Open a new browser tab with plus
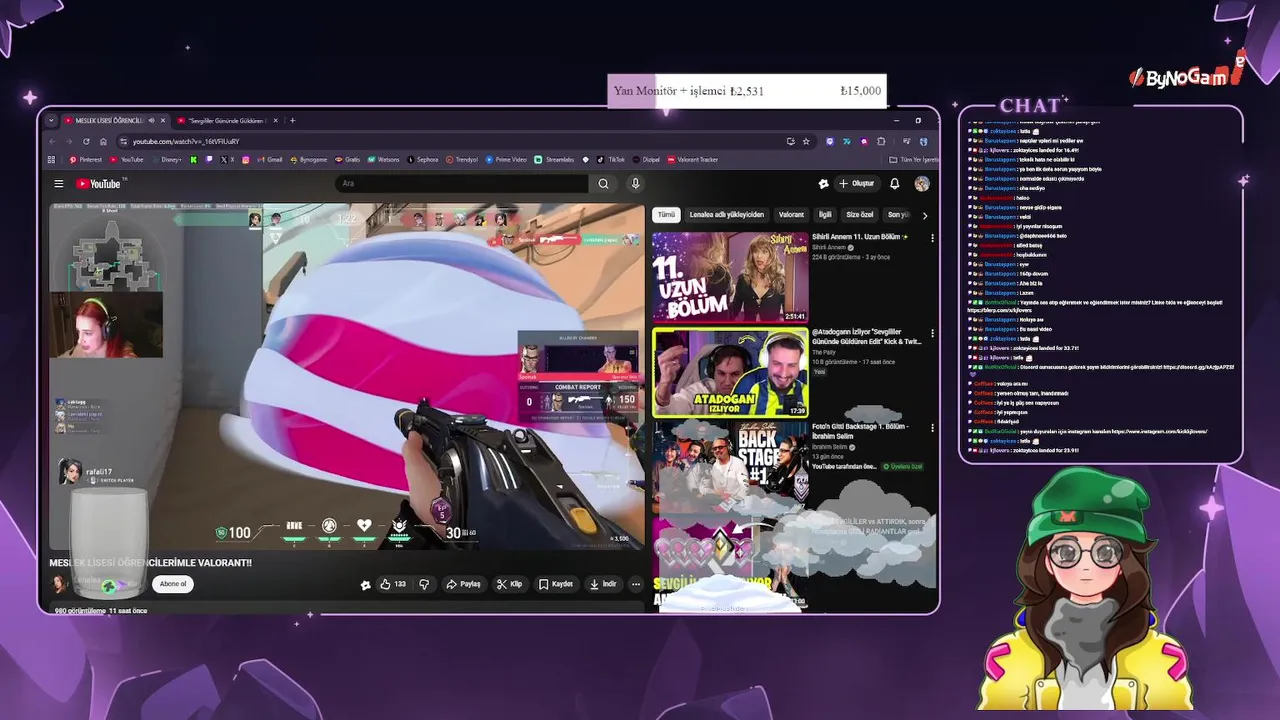 [292, 121]
